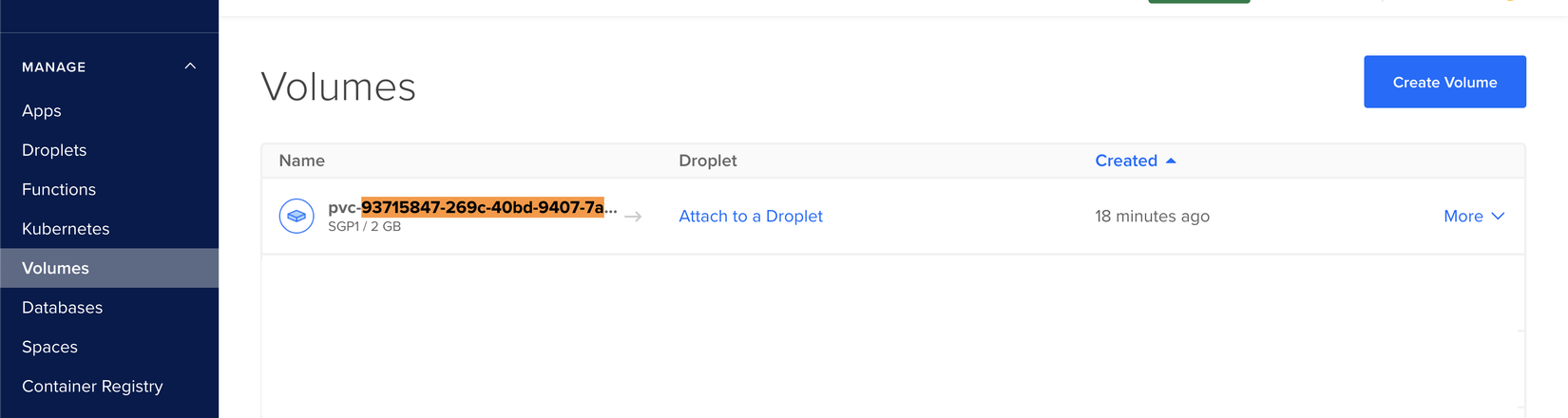Click the Name column header

(x=302, y=161)
